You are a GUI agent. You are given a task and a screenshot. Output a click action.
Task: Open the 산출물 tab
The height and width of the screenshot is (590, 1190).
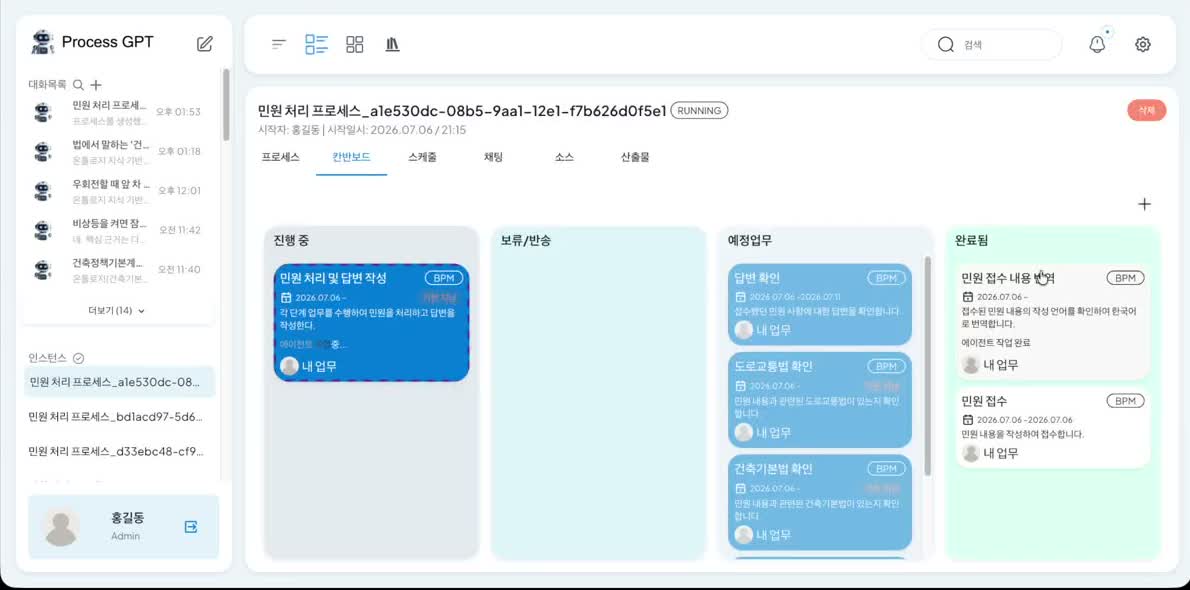(635, 157)
